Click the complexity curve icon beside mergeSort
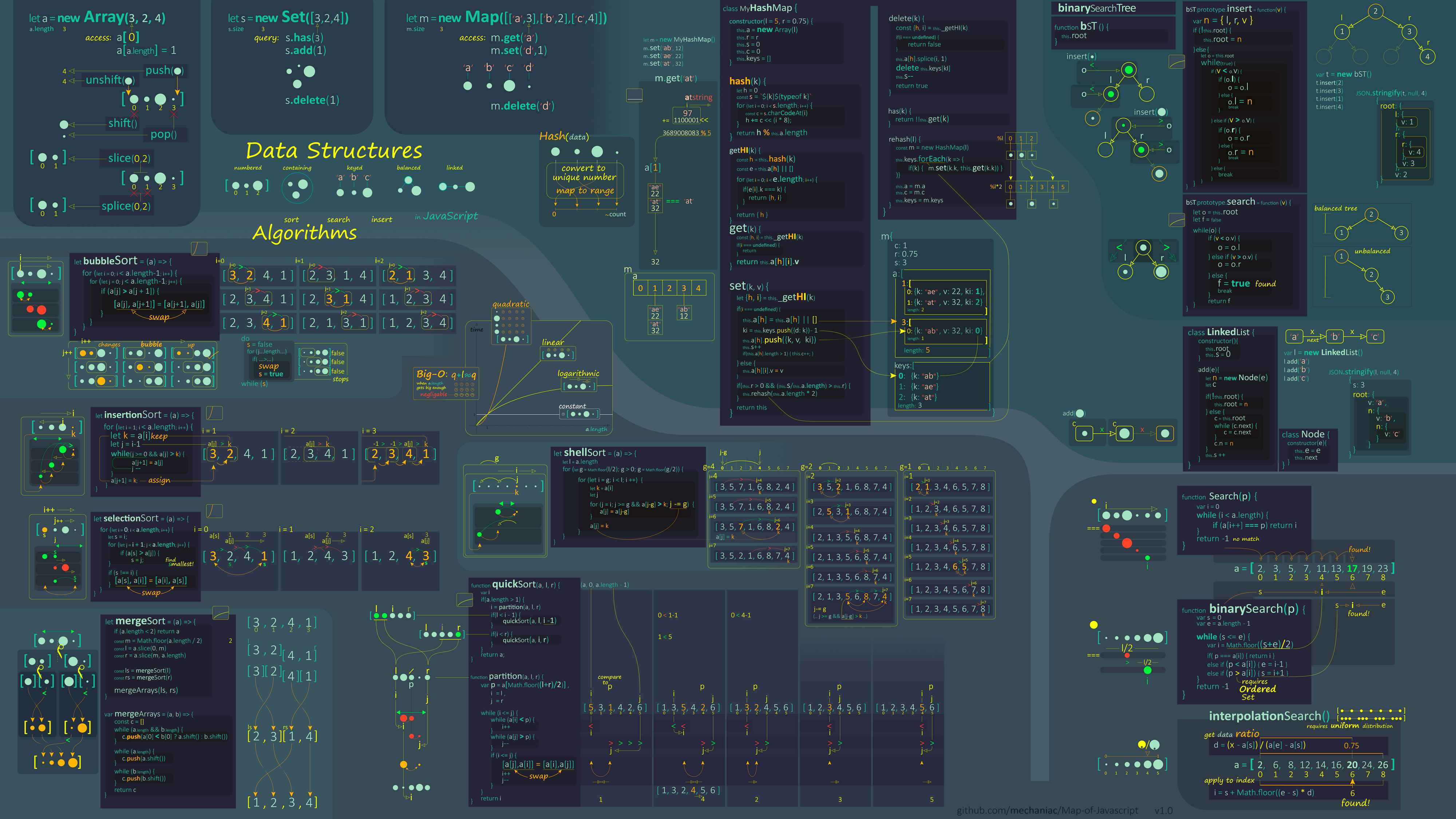1456x819 pixels. [x=221, y=613]
